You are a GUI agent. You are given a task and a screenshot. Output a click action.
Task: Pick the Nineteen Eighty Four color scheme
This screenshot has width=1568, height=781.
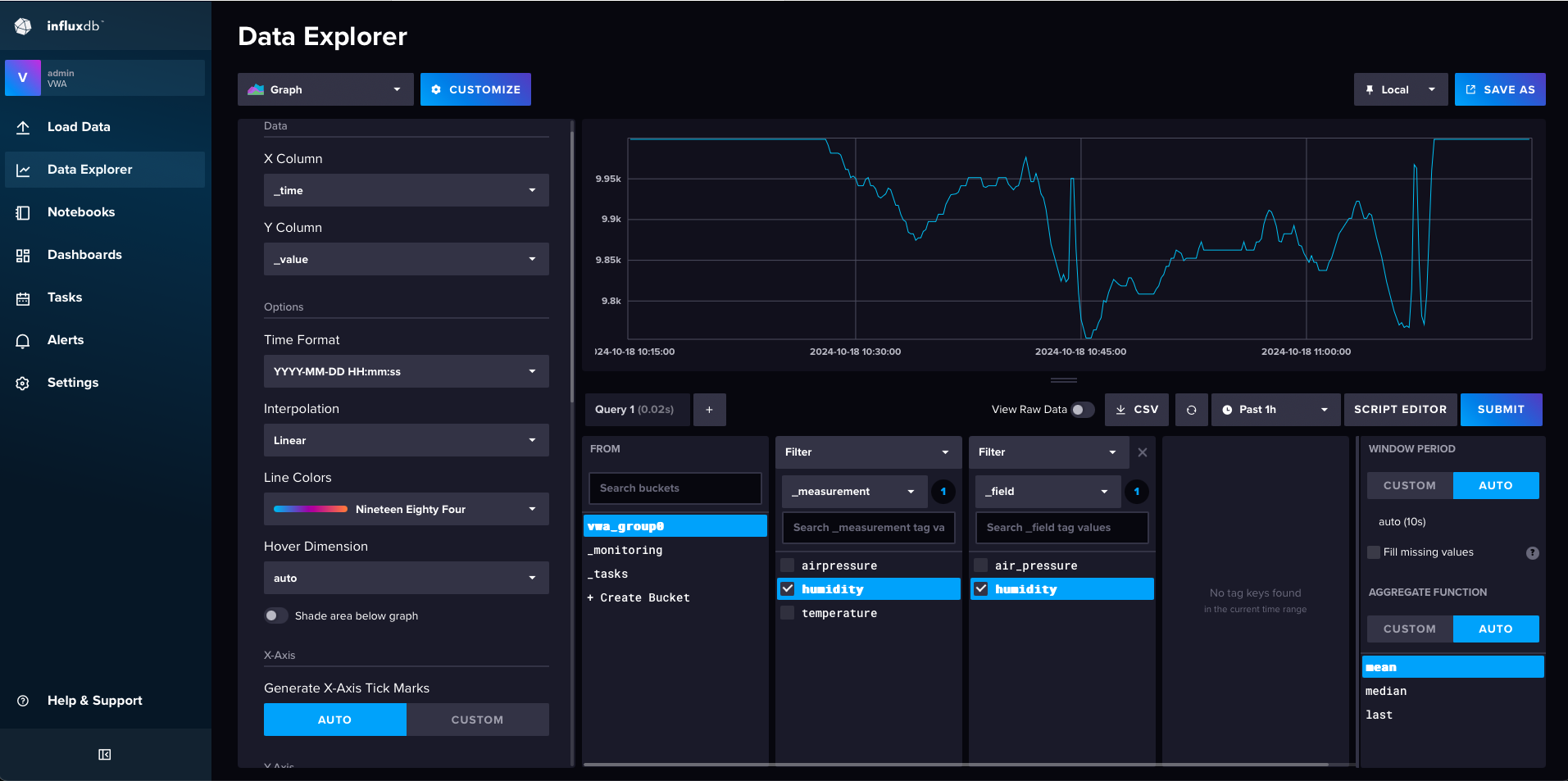coord(405,508)
